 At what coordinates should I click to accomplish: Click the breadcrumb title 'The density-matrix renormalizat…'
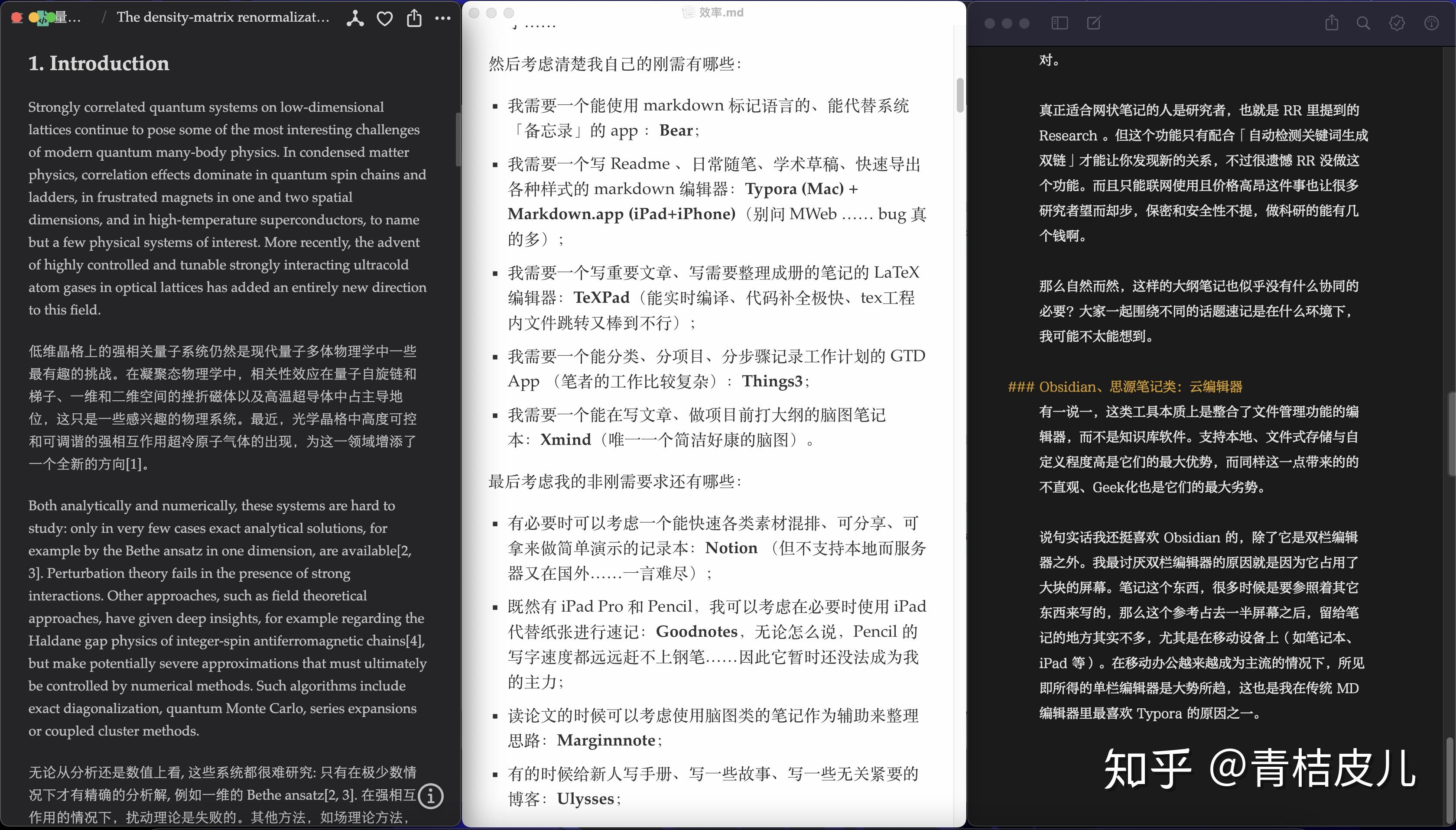coord(223,17)
